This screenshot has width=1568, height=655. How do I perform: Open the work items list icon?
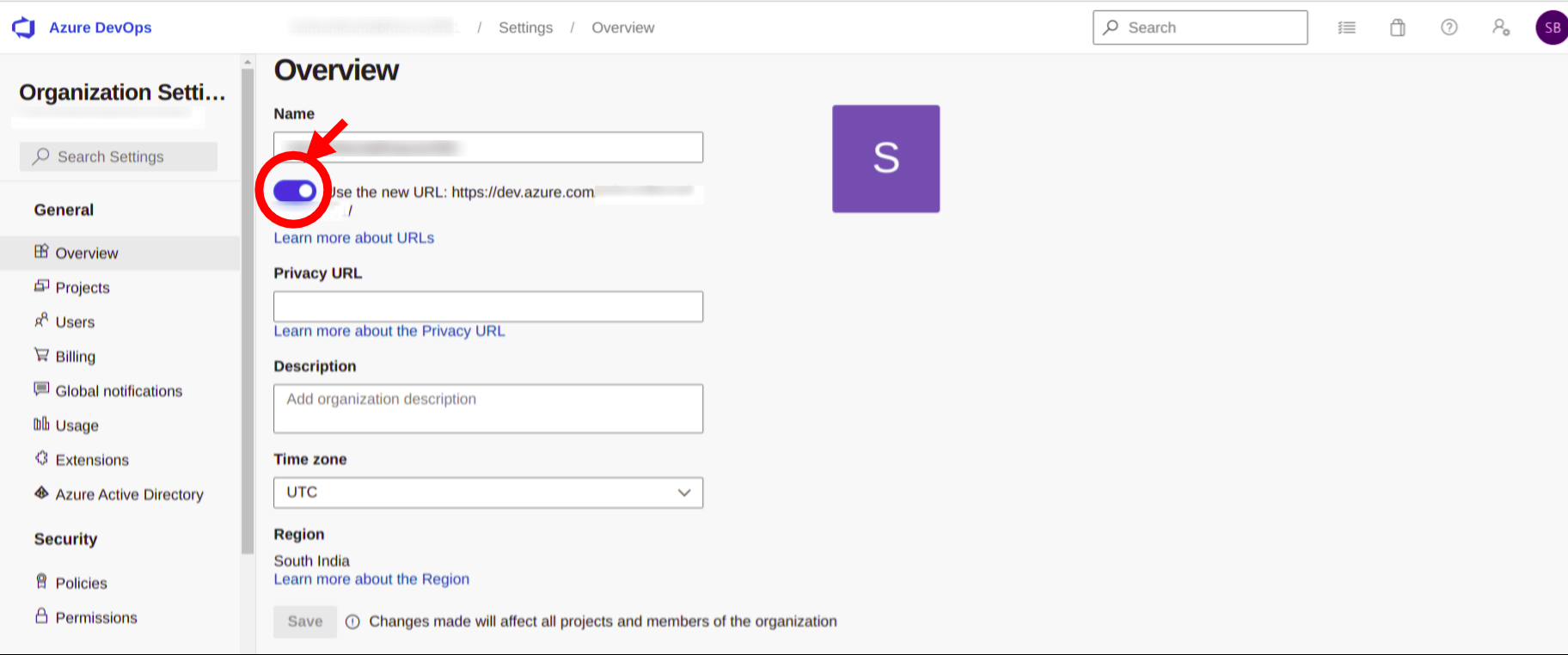tap(1346, 28)
